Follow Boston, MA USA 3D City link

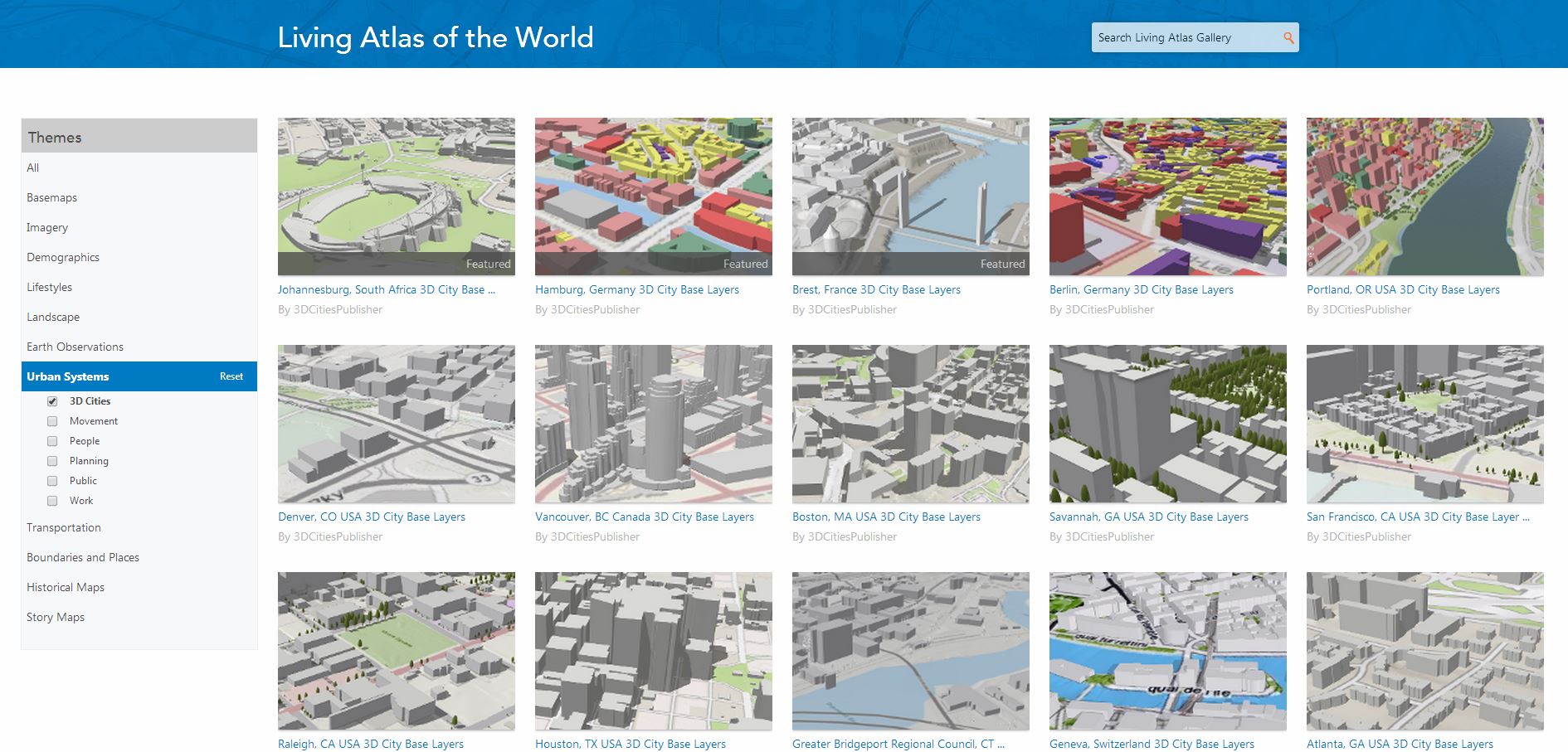pyautogui.click(x=886, y=517)
